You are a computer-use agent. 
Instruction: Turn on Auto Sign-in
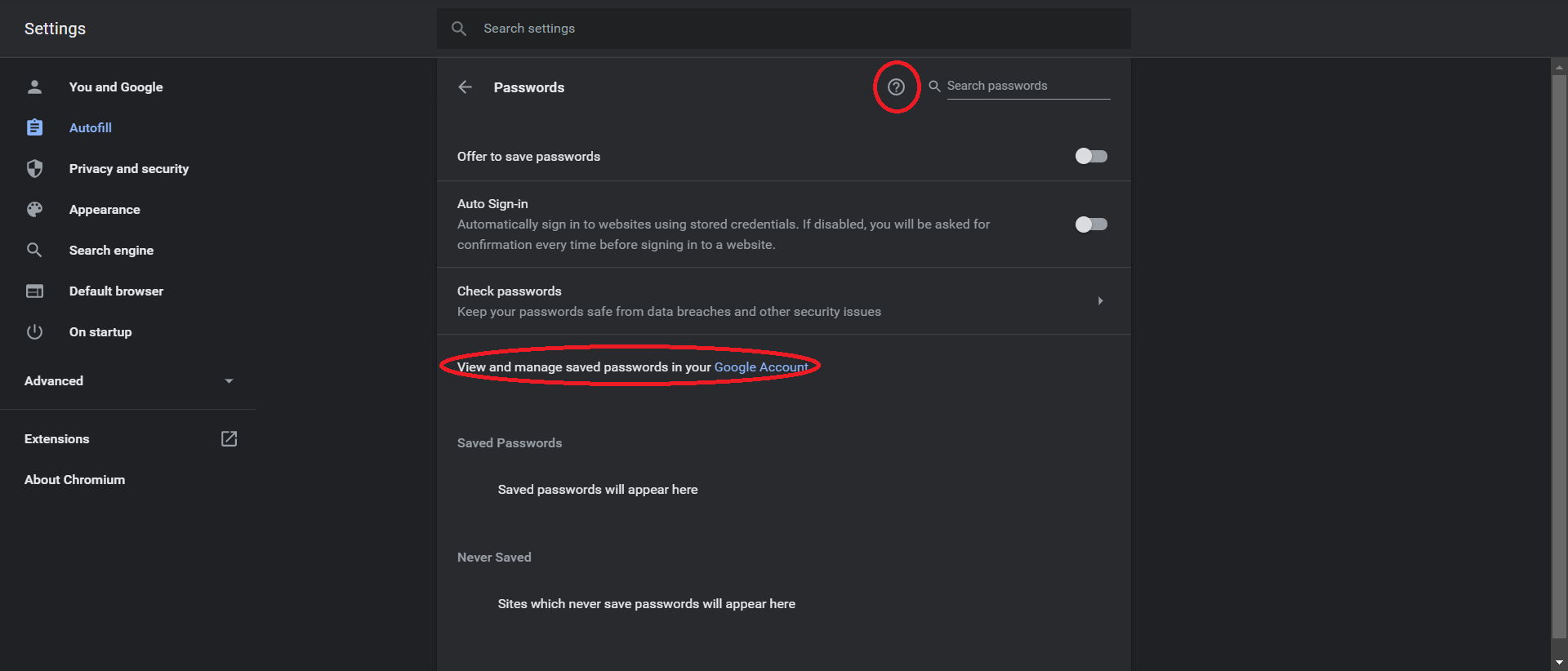[1091, 224]
